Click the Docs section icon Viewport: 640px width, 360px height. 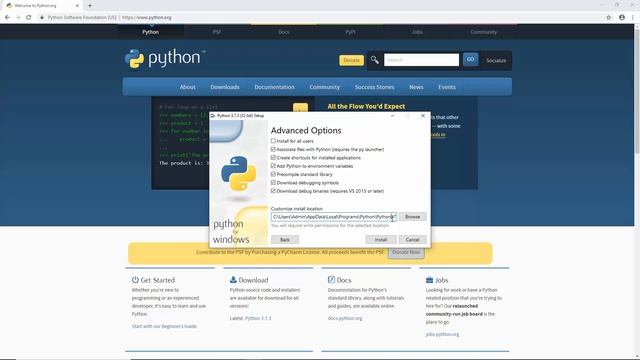[331, 280]
